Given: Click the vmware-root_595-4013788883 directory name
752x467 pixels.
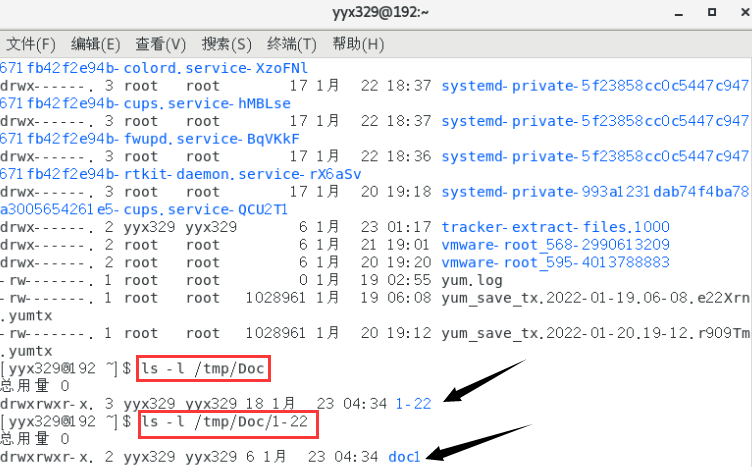Looking at the screenshot, I should pyautogui.click(x=555, y=262).
